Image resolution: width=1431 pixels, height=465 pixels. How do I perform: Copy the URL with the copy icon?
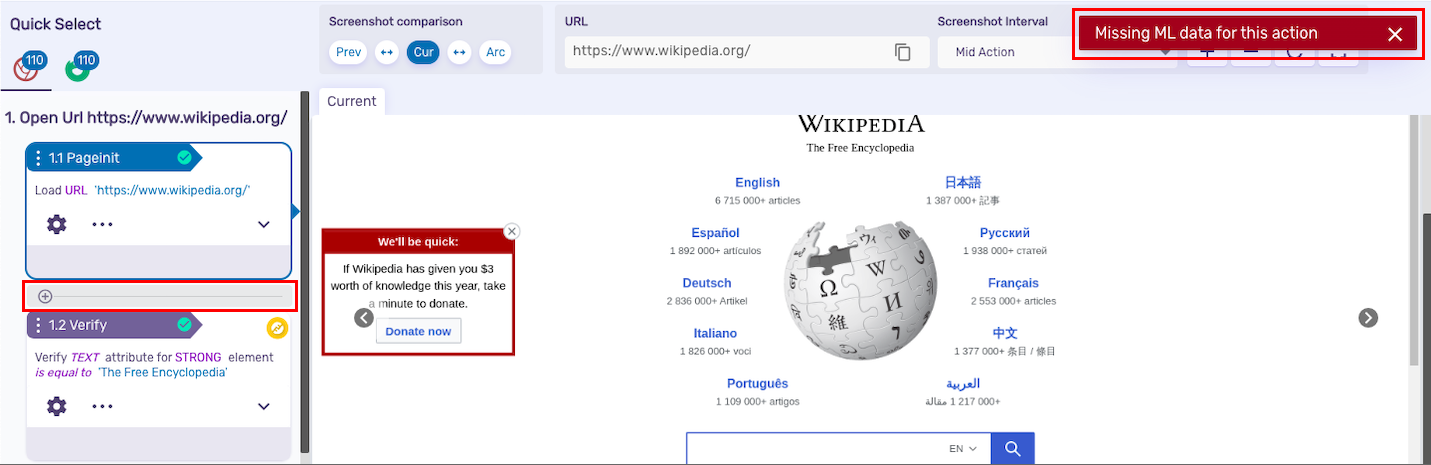pos(903,52)
